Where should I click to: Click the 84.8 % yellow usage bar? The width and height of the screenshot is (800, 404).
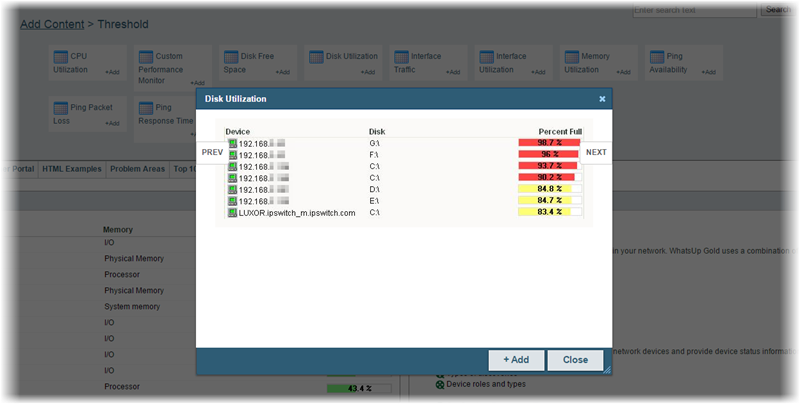pos(549,189)
